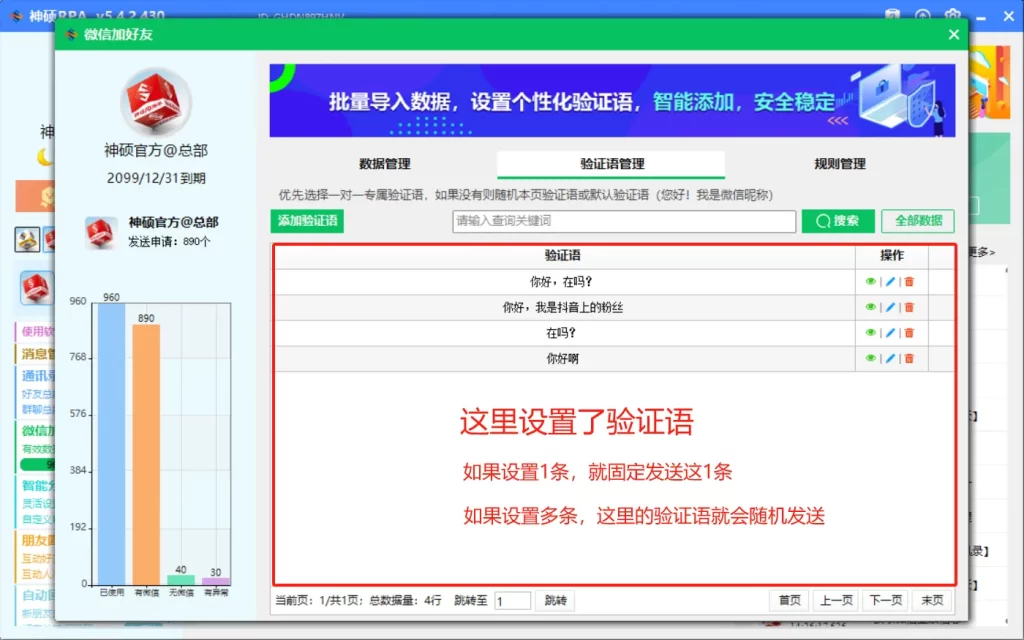The height and width of the screenshot is (640, 1024).
Task: Switch to the 数据管理 tab
Action: click(382, 163)
